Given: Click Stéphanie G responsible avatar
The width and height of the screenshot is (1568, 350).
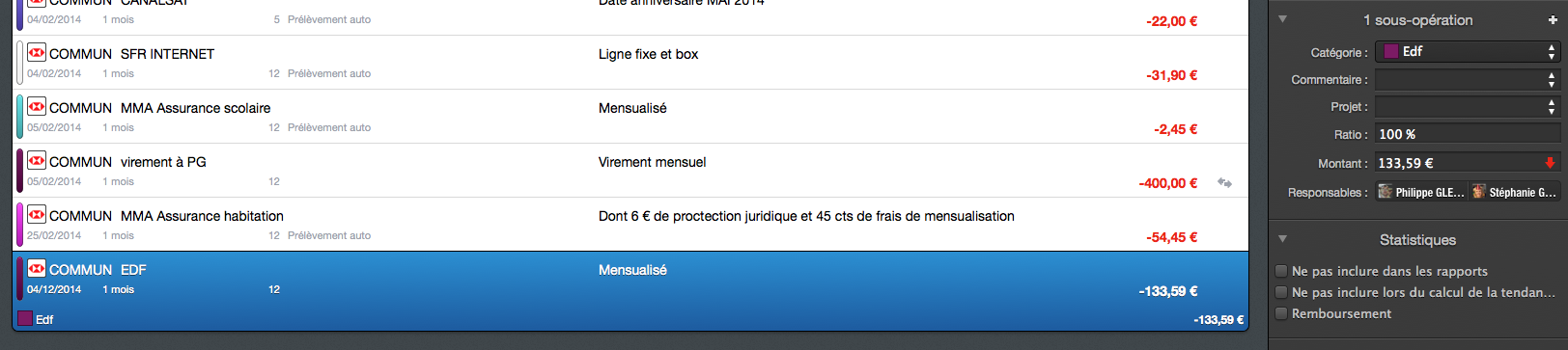Looking at the screenshot, I should (1478, 192).
